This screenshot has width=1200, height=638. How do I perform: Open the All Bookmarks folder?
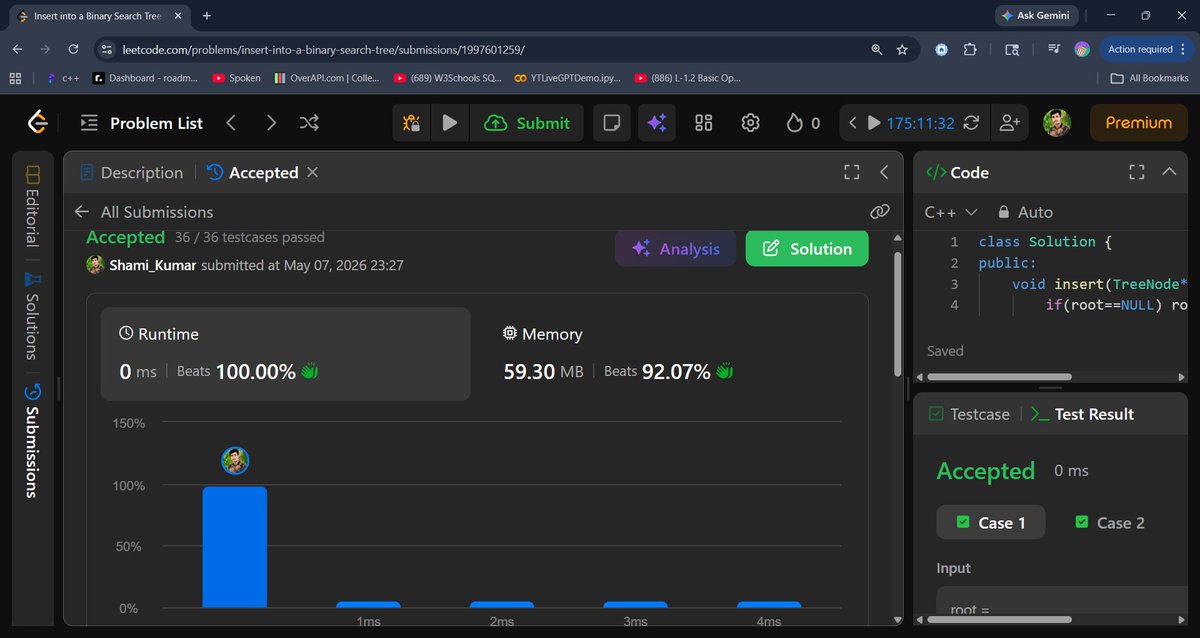pos(1149,78)
